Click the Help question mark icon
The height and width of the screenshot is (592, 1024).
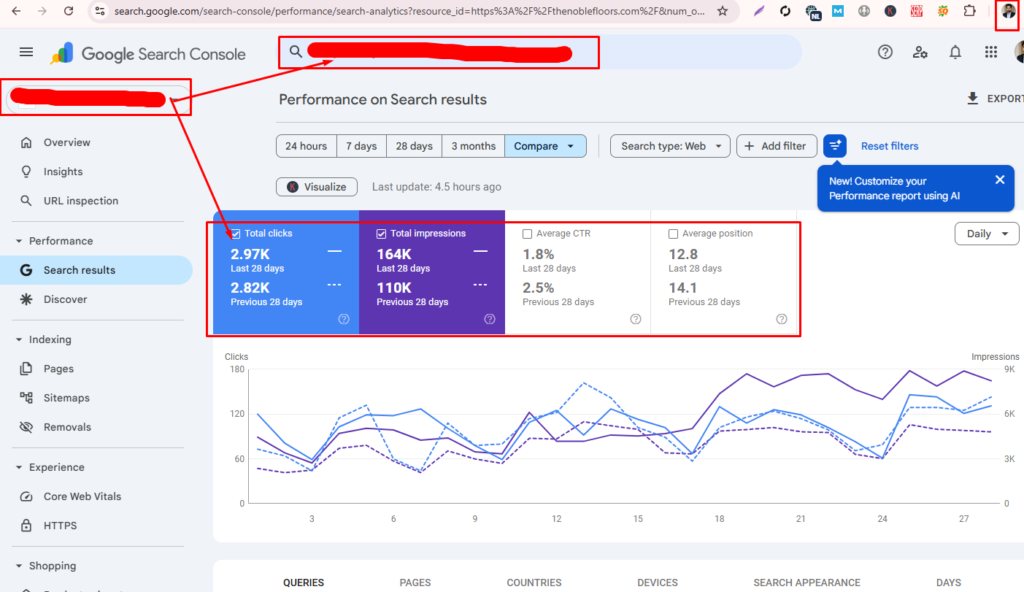(x=885, y=53)
